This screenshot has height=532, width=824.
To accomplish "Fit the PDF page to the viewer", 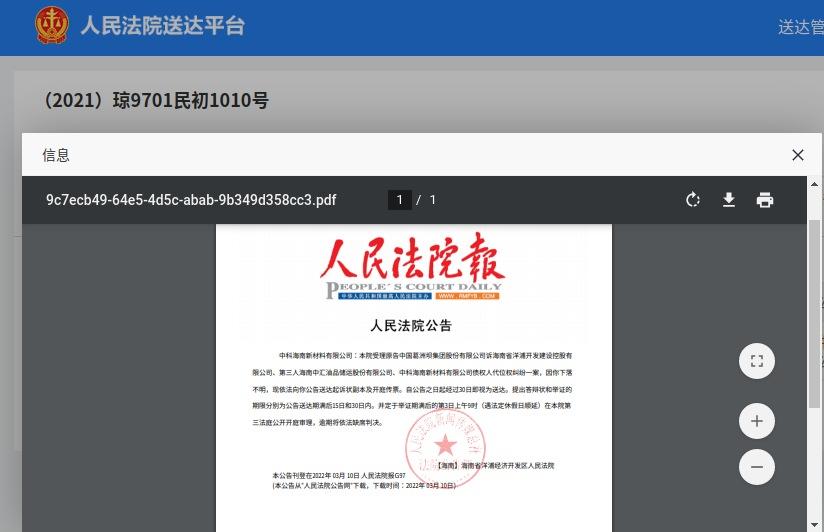I will click(x=757, y=361).
